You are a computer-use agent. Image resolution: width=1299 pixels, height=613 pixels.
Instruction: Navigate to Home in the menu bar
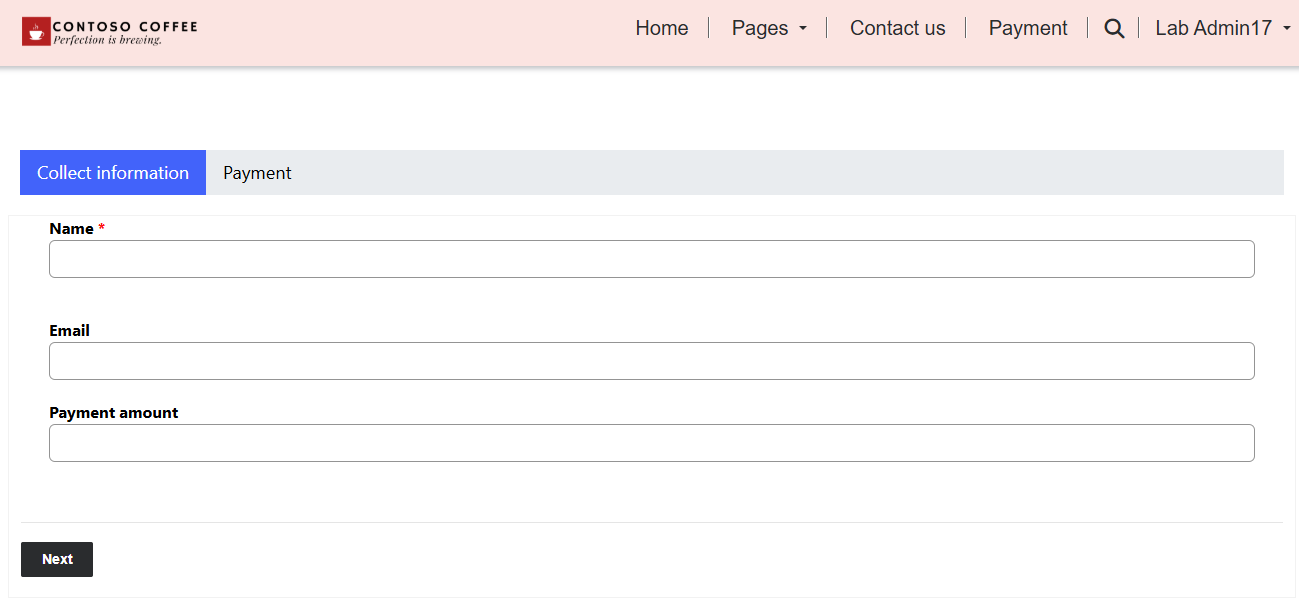point(661,28)
